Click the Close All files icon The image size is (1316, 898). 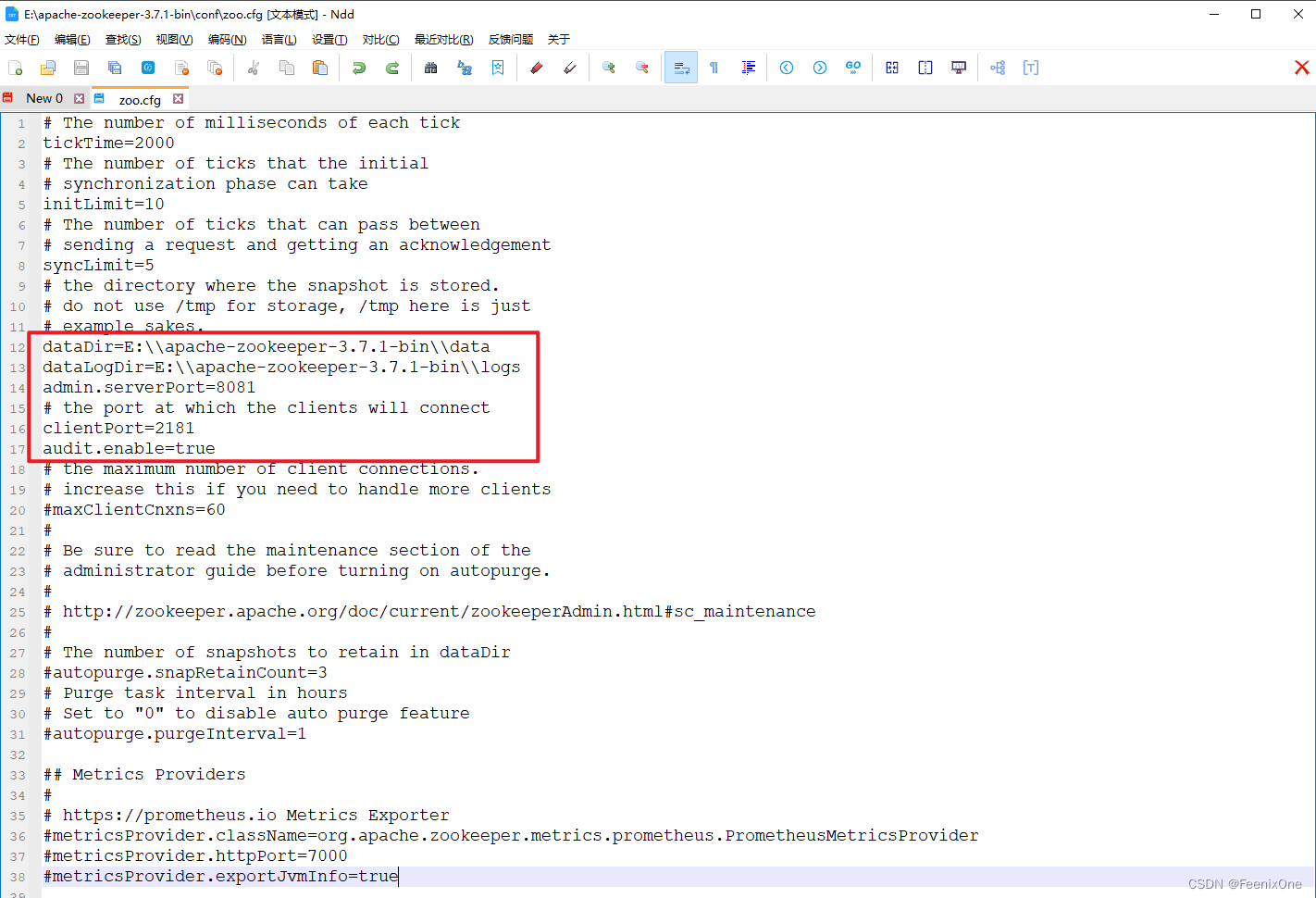[215, 68]
